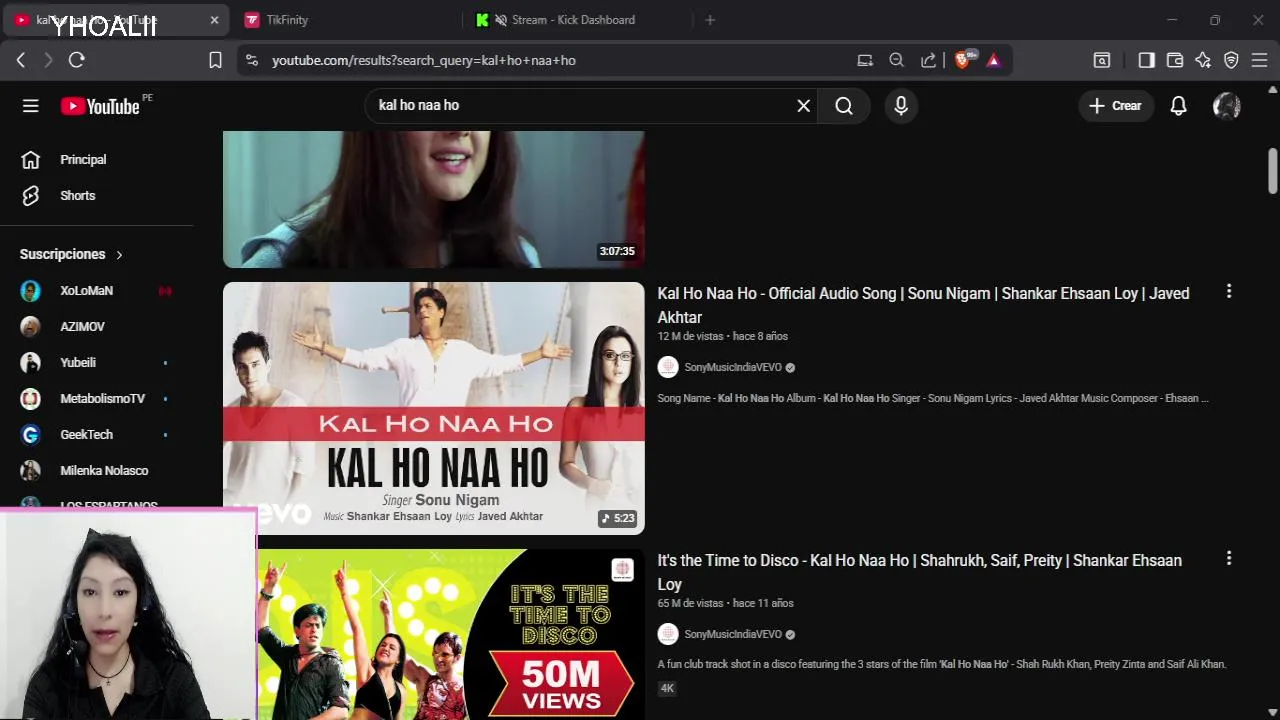Open the zoom magnifier icon in address bar

click(x=897, y=61)
